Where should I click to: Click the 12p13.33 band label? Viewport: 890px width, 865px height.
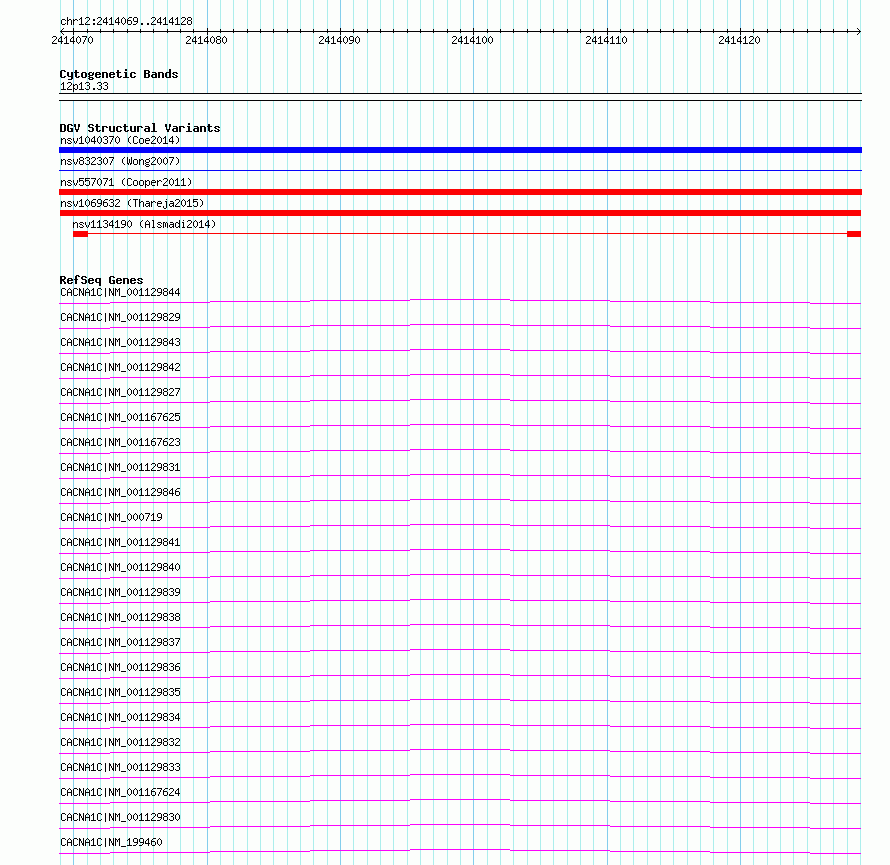[84, 86]
